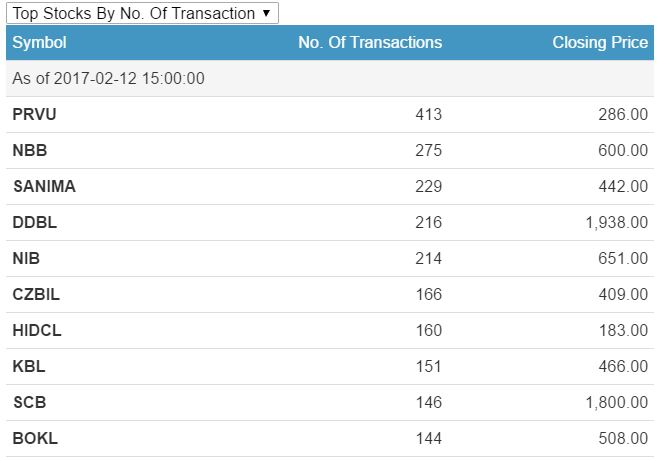Open the SCB stock symbol
Viewport: 664px width, 461px height.
29,402
